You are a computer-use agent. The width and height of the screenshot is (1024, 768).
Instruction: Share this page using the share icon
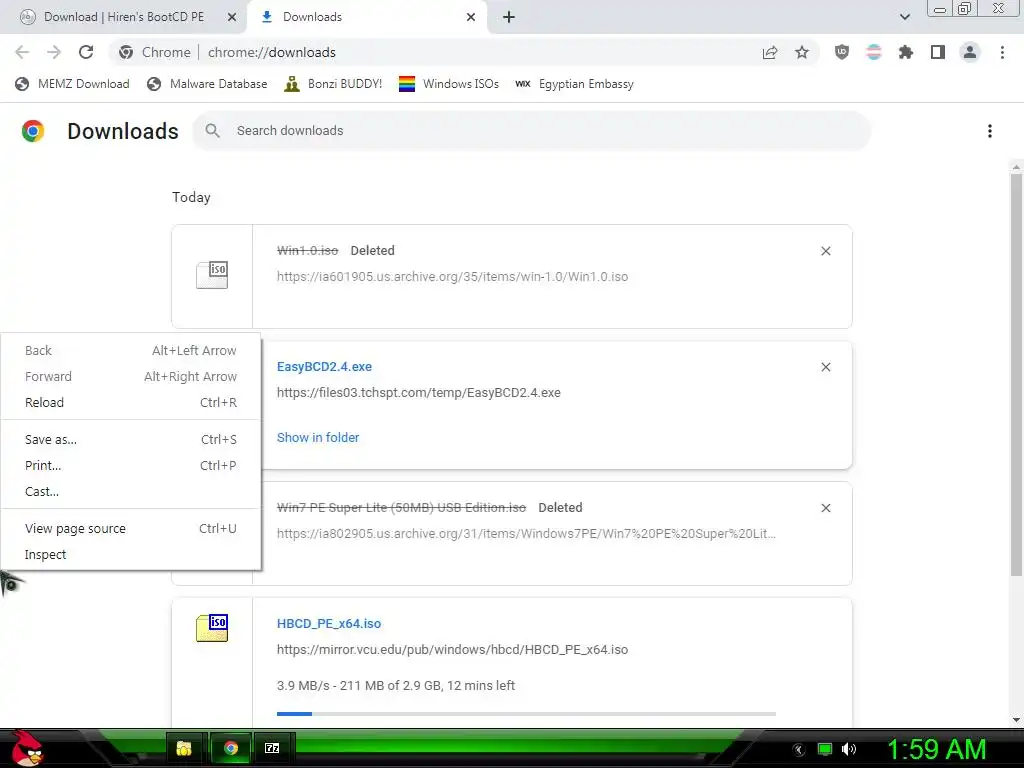(x=770, y=52)
